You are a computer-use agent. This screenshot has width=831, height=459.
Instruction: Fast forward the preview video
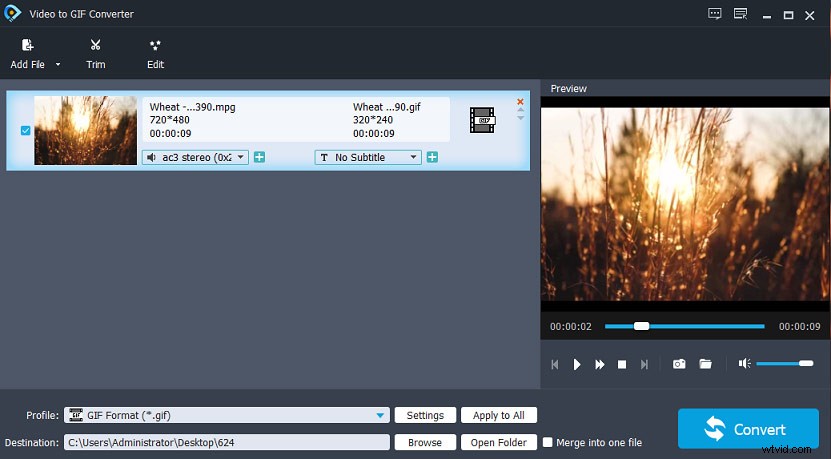[599, 364]
